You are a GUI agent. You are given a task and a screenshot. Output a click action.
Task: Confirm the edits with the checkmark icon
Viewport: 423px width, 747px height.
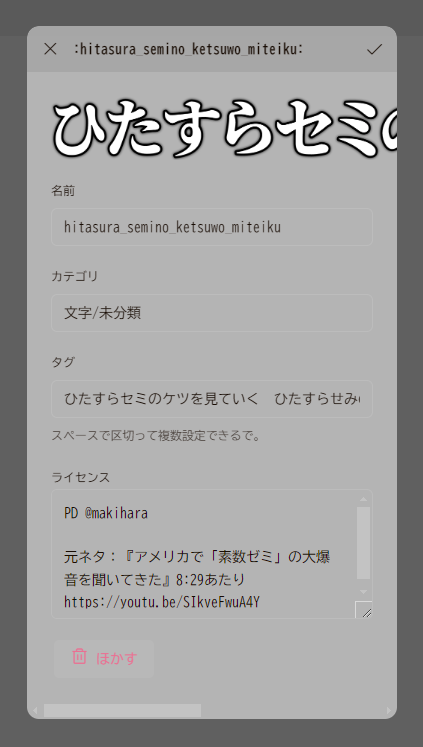coord(374,49)
